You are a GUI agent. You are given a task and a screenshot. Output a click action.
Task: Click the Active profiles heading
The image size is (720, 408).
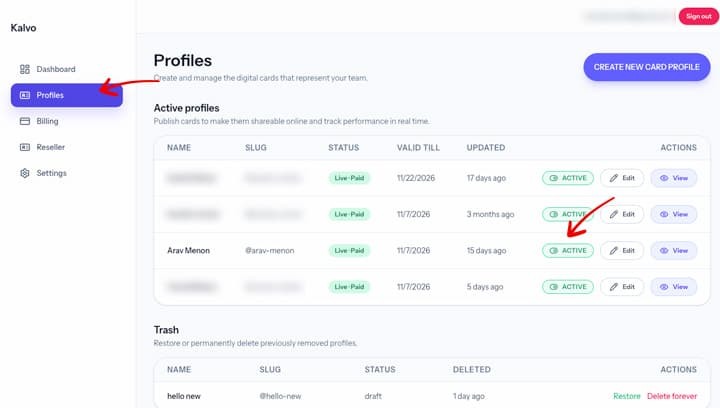coord(186,108)
